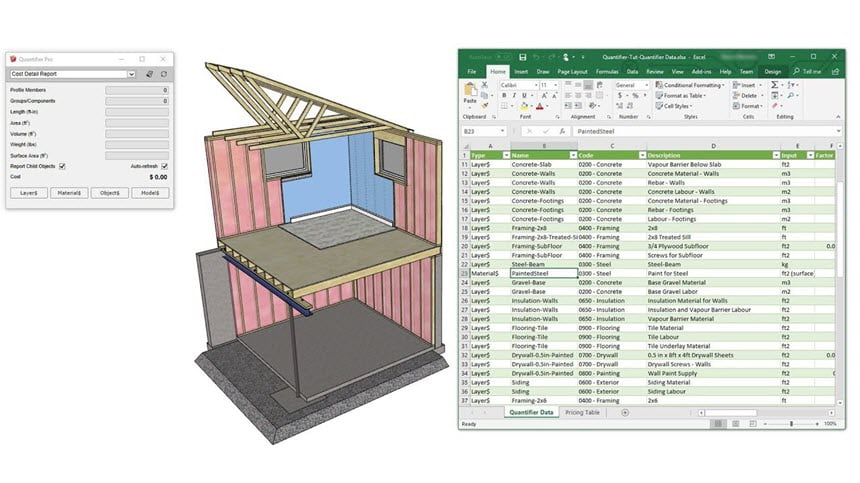Image resolution: width=860 pixels, height=483 pixels.
Task: Click the Find & Select magnifier icon
Action: (x=790, y=95)
